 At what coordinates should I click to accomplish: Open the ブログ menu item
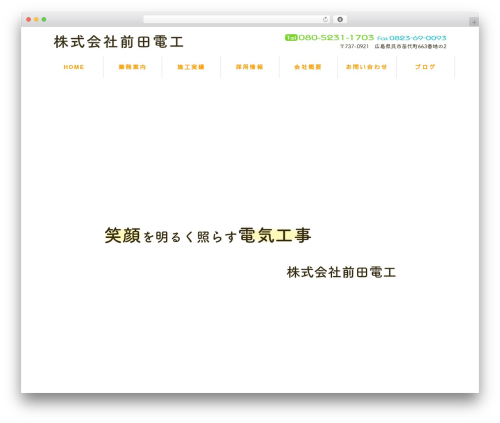coord(425,67)
